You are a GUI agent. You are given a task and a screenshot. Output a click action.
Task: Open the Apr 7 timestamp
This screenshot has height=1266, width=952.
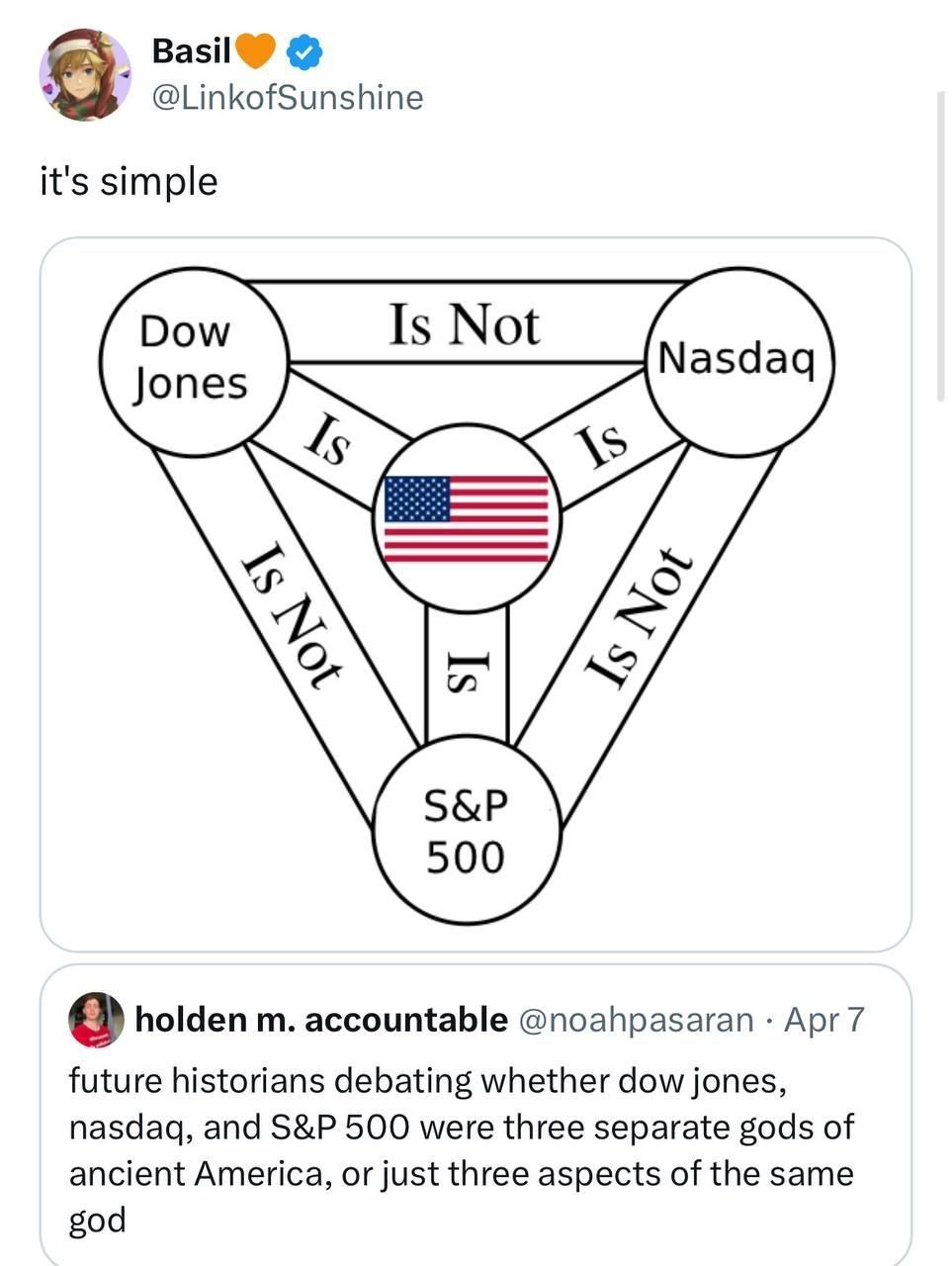823,1019
